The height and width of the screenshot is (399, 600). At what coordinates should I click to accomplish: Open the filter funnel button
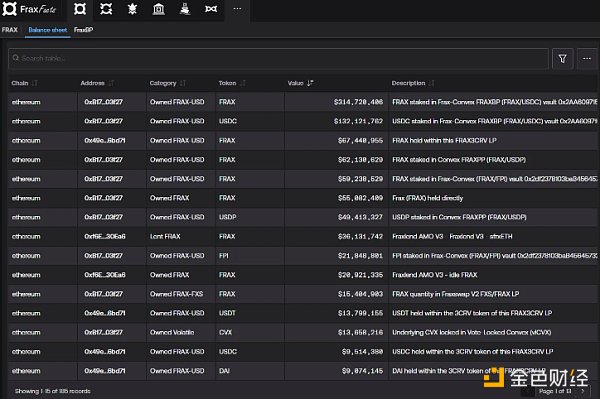(x=562, y=59)
